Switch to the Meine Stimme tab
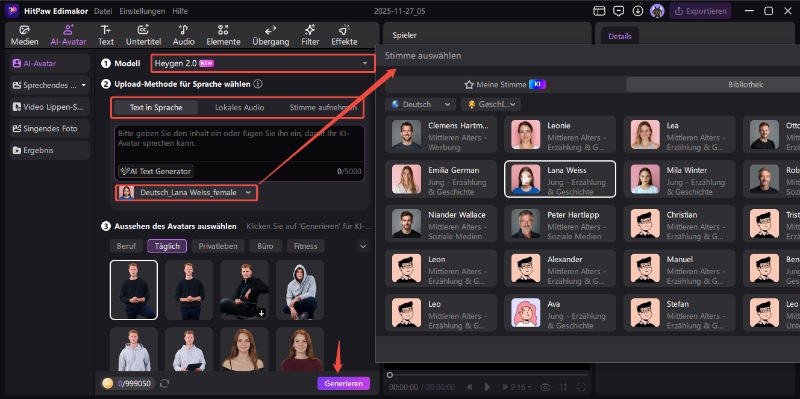This screenshot has width=800, height=399. point(505,85)
